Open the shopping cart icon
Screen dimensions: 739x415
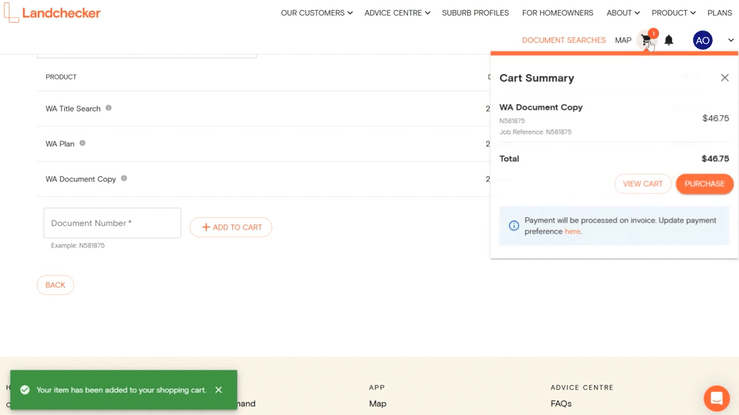[x=647, y=41]
